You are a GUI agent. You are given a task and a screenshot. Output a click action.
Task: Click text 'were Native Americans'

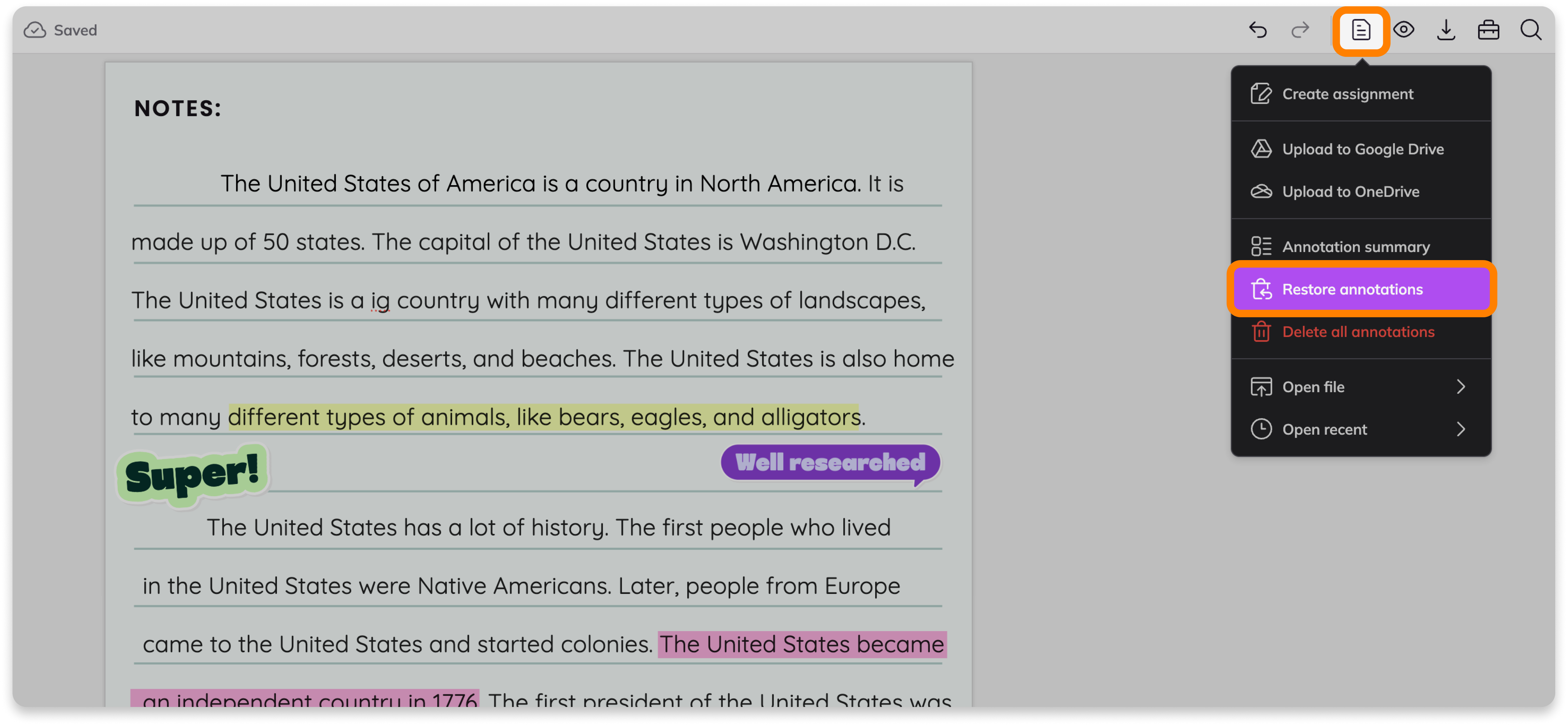485,586
